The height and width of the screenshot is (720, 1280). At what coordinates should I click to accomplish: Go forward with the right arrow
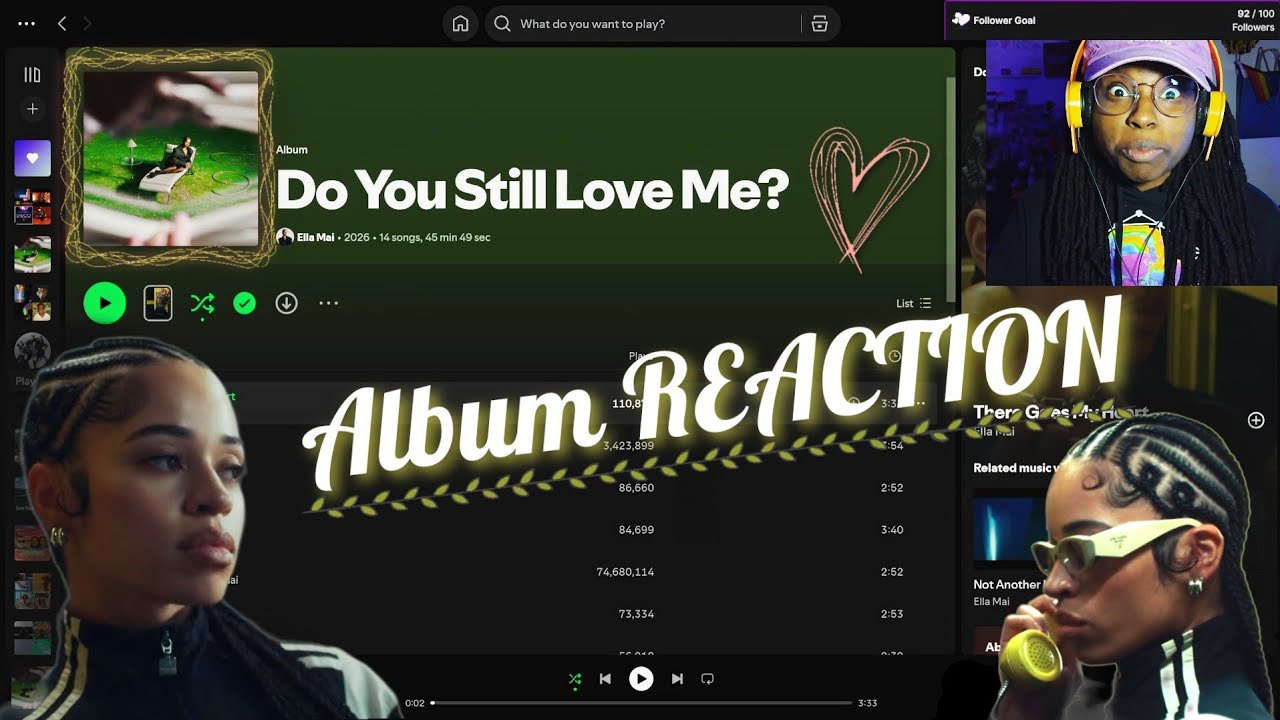tap(87, 23)
